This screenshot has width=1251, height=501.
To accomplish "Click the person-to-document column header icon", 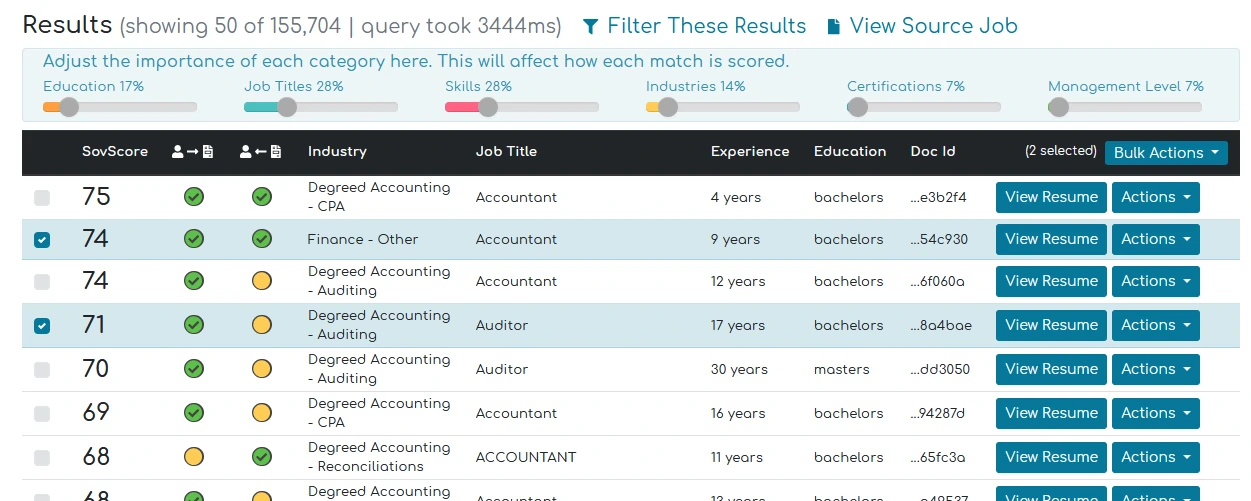I will (x=193, y=152).
